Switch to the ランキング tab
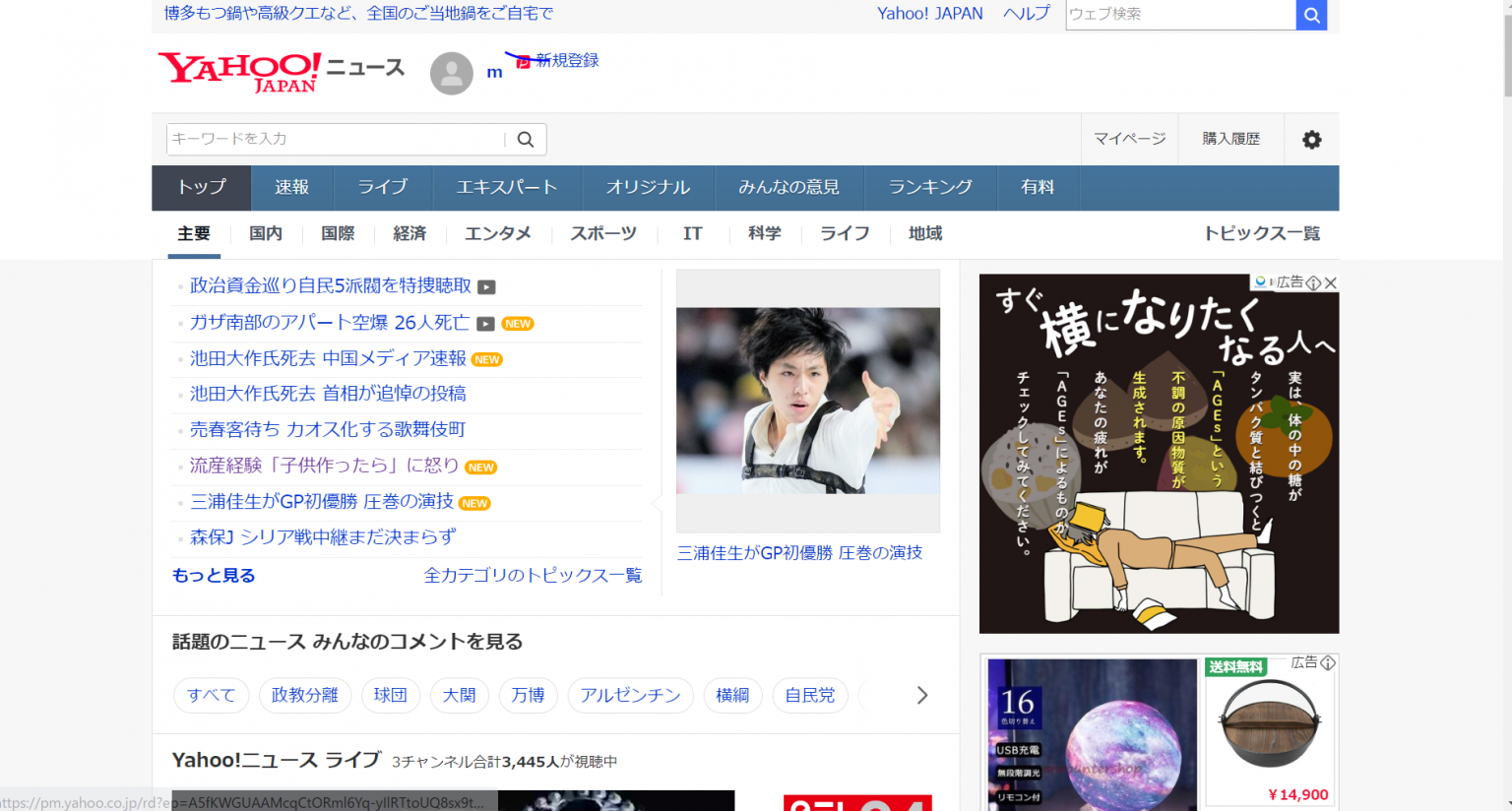1512x811 pixels. (929, 187)
